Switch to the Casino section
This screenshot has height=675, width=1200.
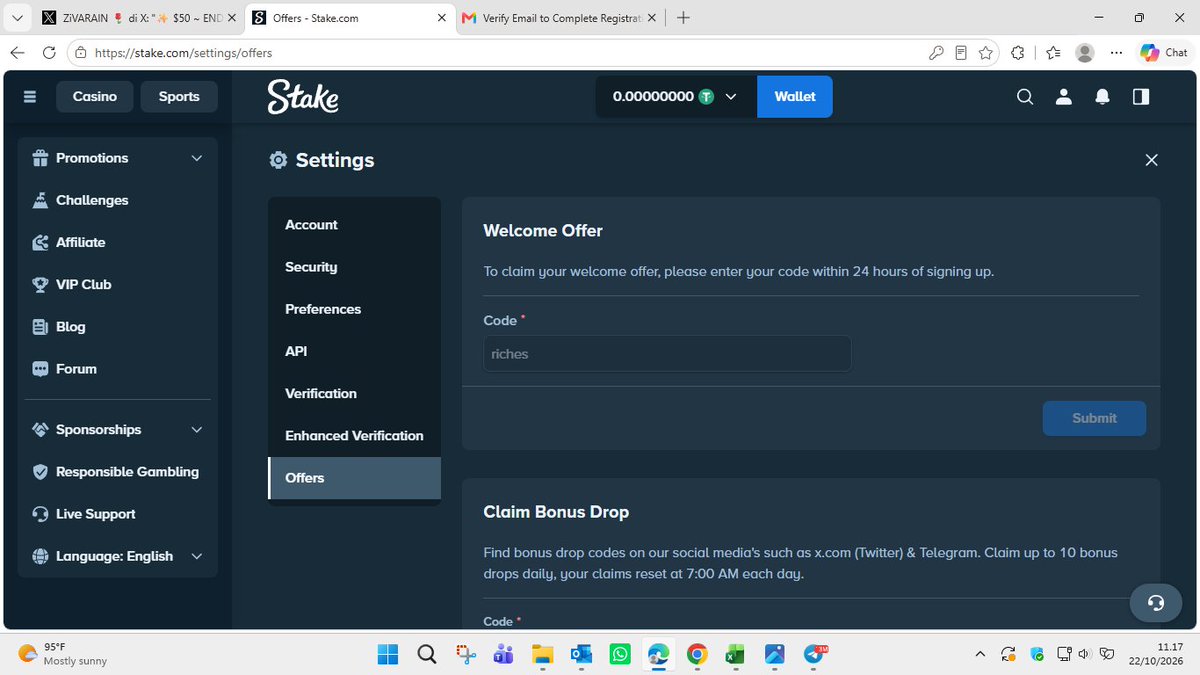(95, 97)
